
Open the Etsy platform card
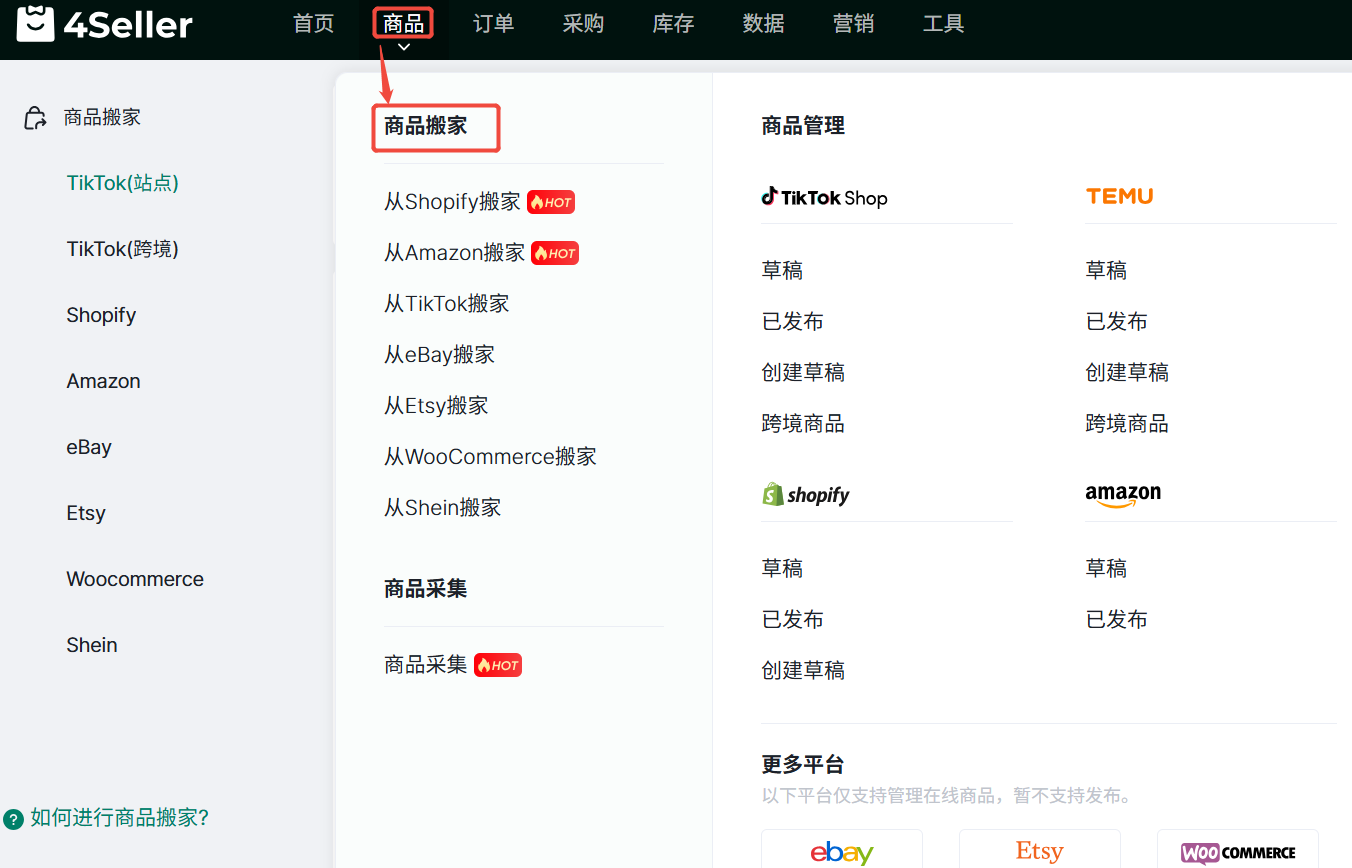1040,849
